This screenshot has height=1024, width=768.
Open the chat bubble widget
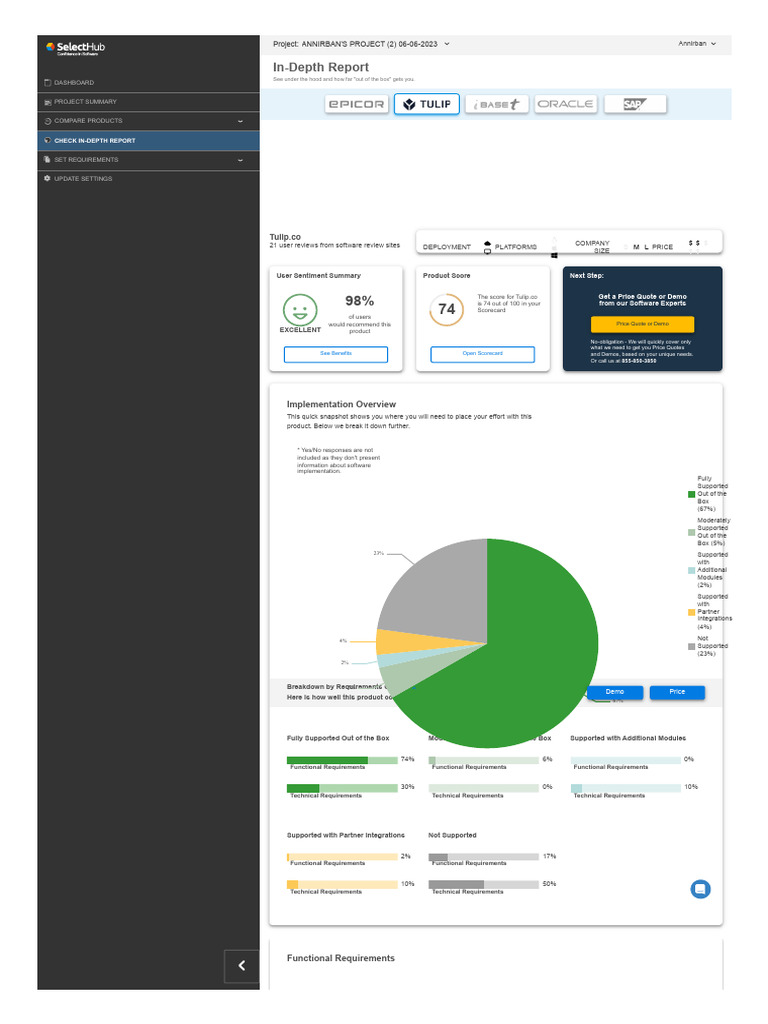coord(700,889)
